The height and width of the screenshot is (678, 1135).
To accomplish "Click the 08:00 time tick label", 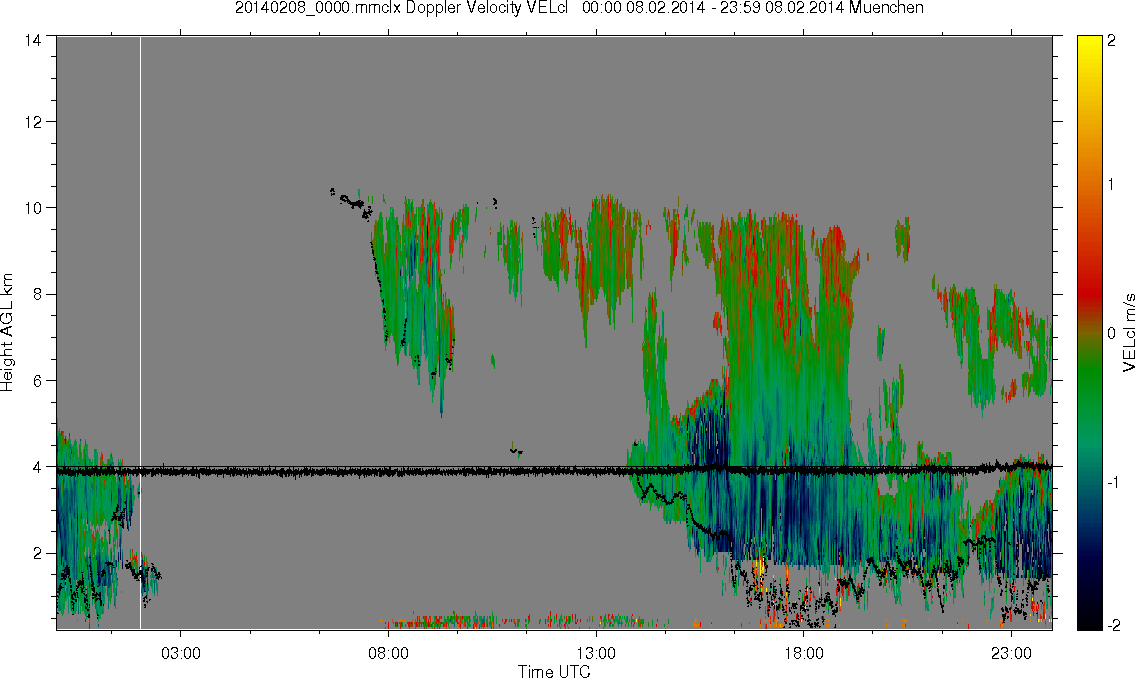I will (x=388, y=653).
